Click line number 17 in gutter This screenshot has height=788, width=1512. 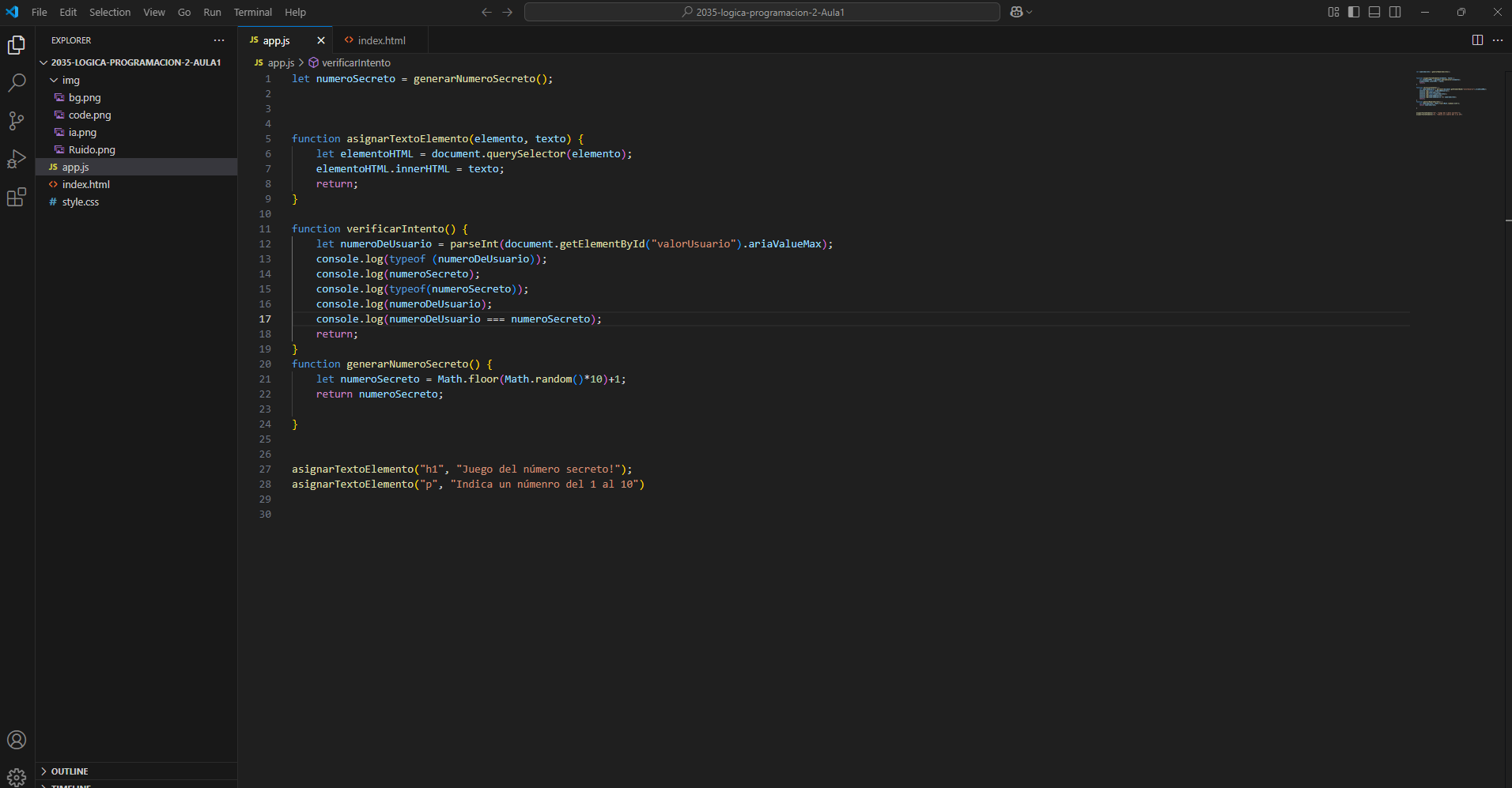click(265, 319)
